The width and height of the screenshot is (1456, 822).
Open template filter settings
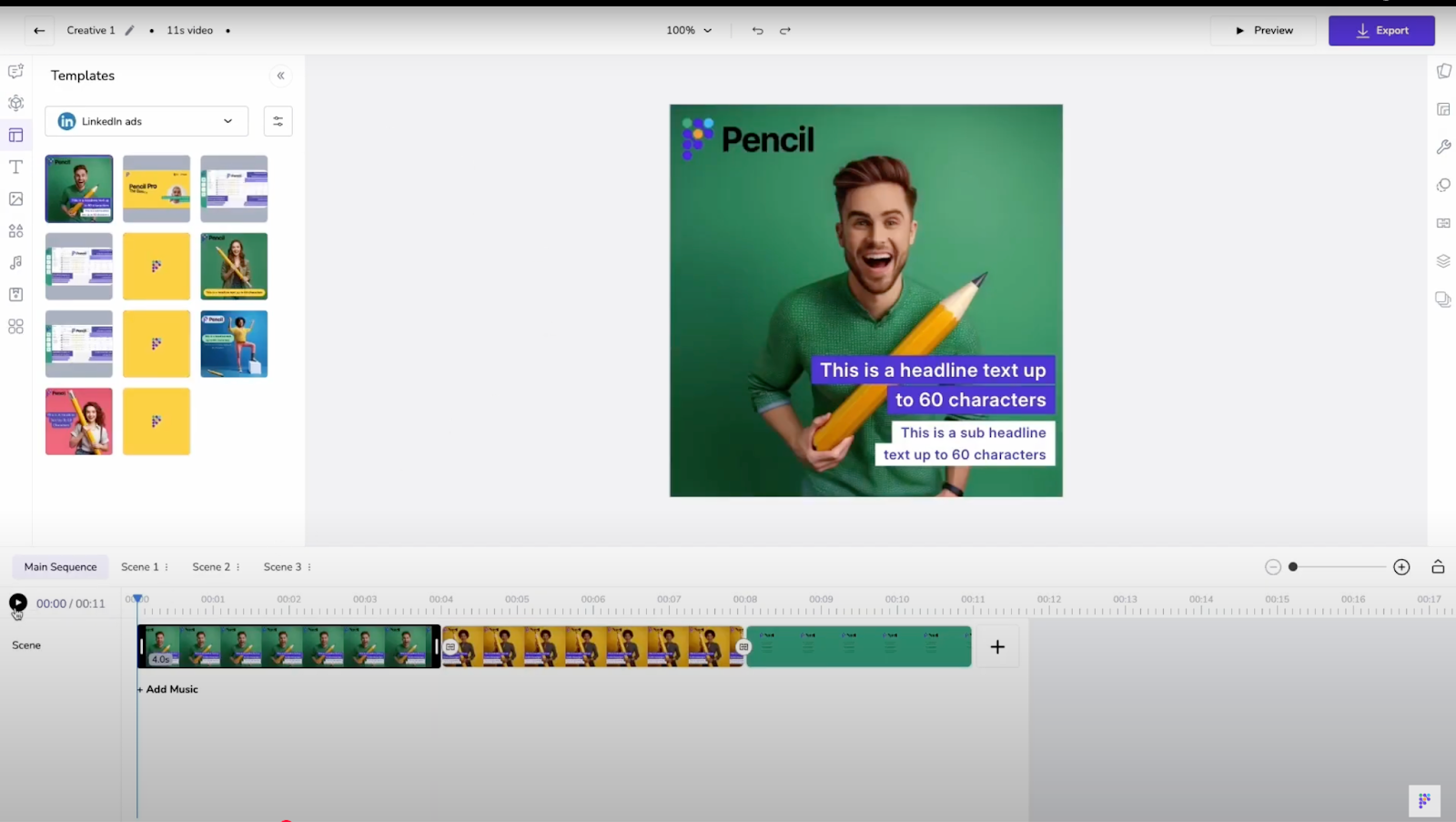point(278,121)
